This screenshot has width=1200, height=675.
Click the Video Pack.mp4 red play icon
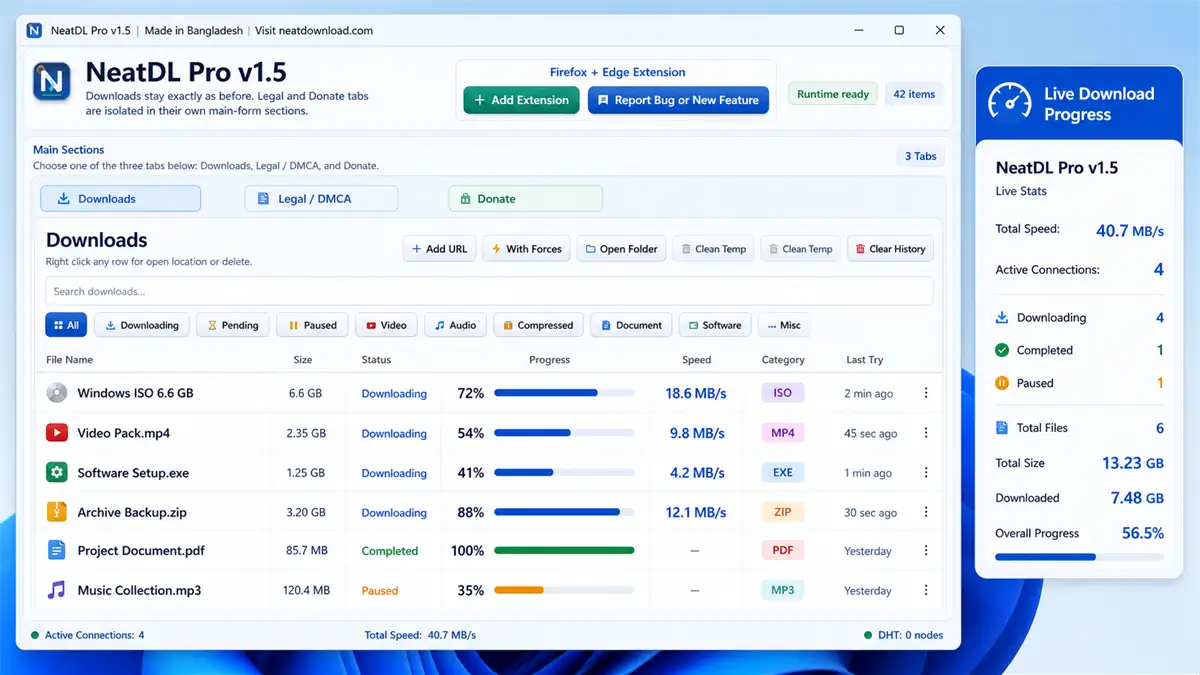57,433
